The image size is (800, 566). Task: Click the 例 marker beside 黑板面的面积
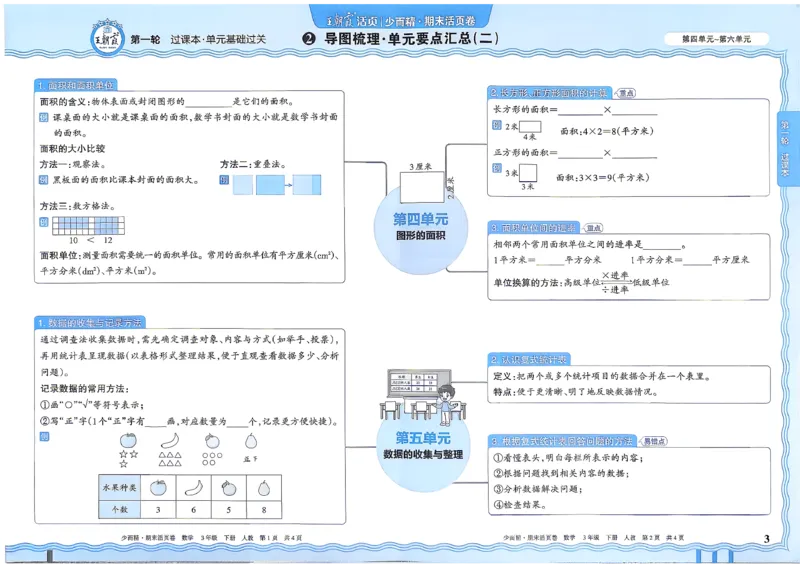[x=44, y=180]
